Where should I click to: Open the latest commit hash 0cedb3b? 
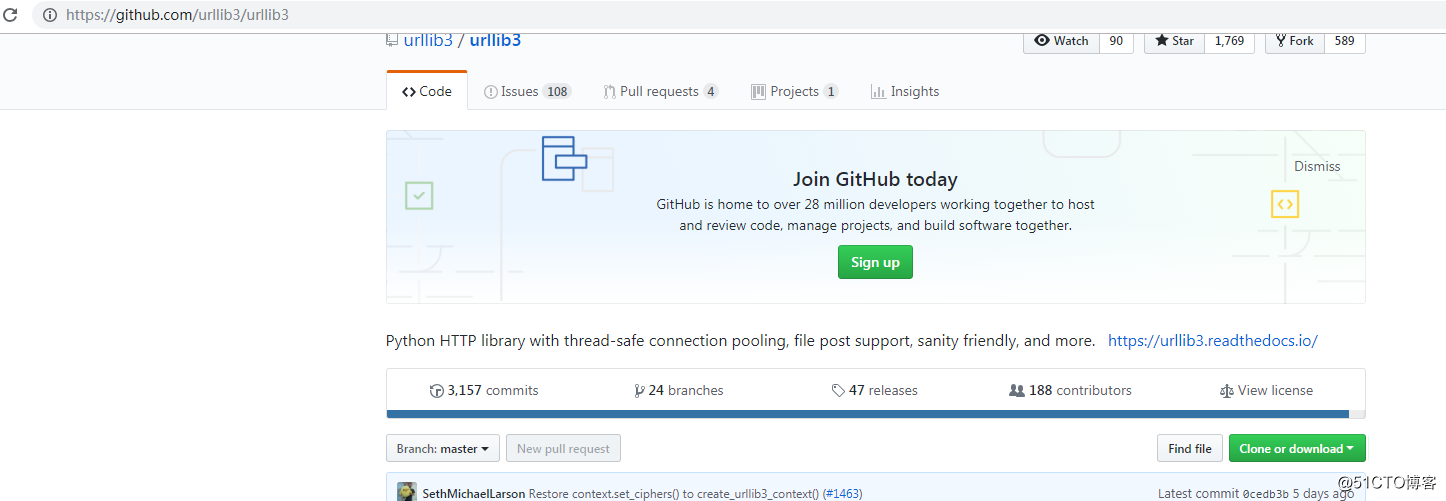(1267, 494)
